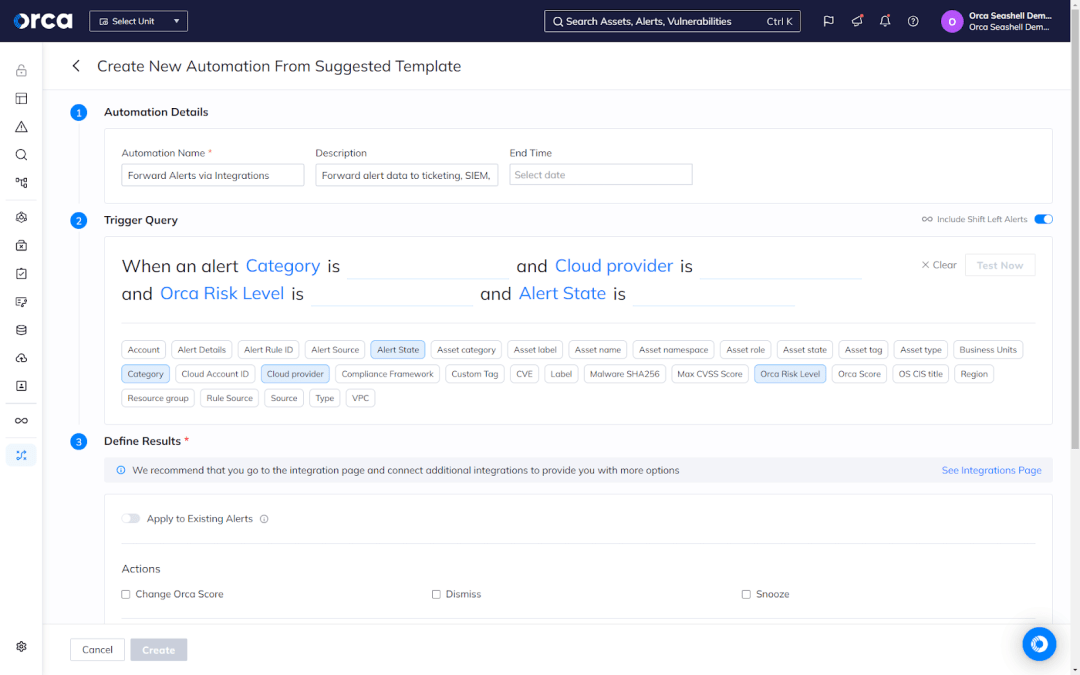
Task: Open announcements megaphone icon
Action: pos(857,21)
